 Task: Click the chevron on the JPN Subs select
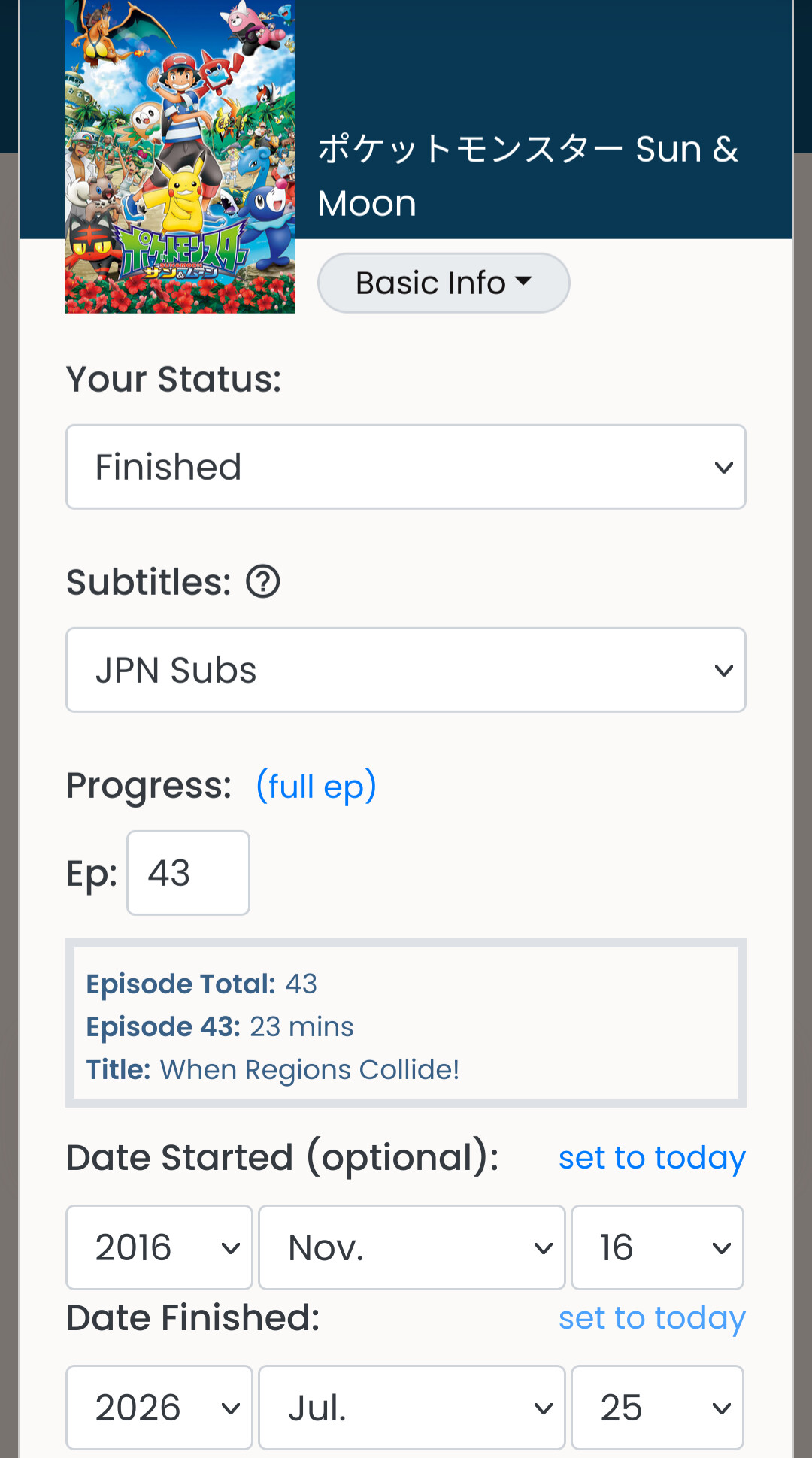pyautogui.click(x=723, y=671)
